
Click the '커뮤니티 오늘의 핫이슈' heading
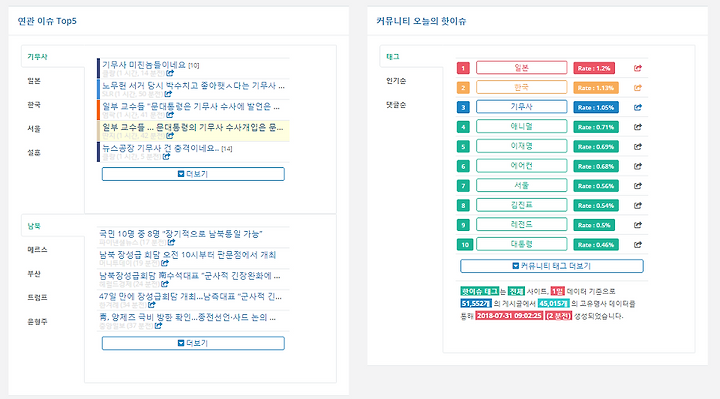pyautogui.click(x=421, y=21)
